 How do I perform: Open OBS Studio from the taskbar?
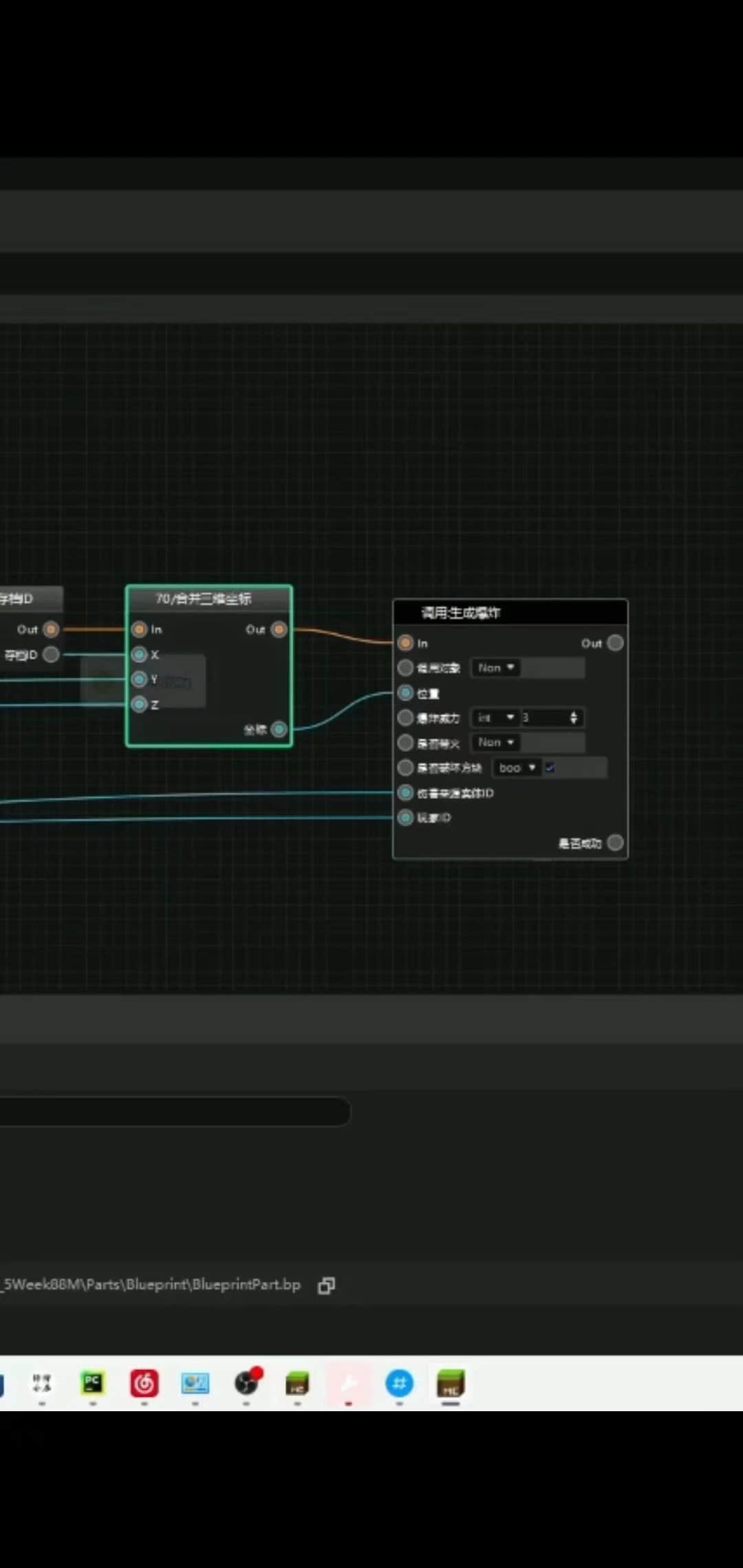pyautogui.click(x=247, y=1382)
